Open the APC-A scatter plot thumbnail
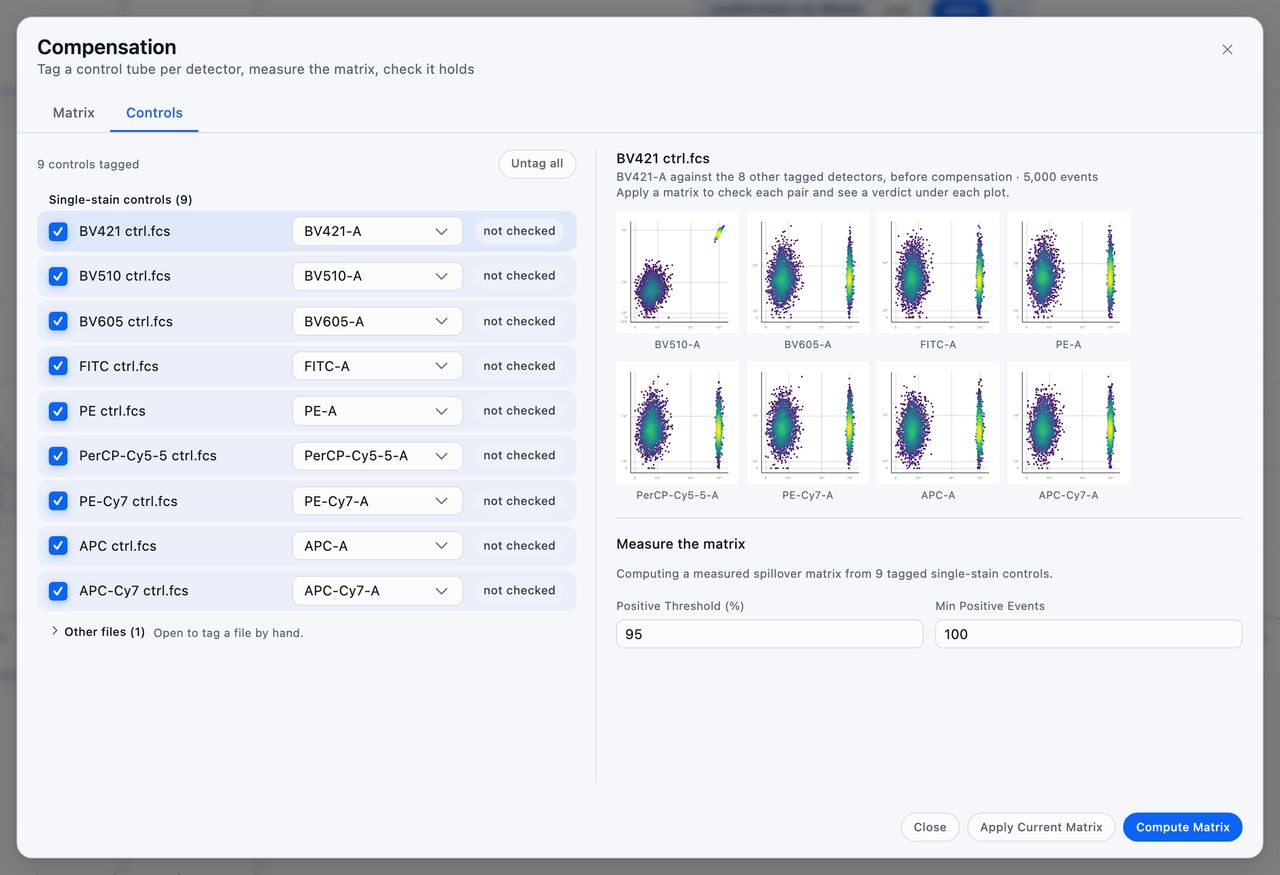 click(938, 423)
